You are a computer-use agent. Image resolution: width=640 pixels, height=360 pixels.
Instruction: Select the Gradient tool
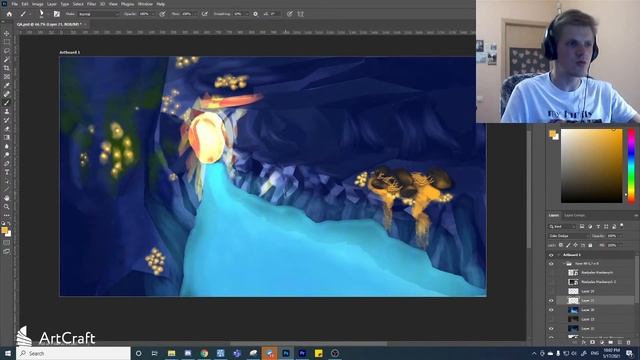(7, 138)
